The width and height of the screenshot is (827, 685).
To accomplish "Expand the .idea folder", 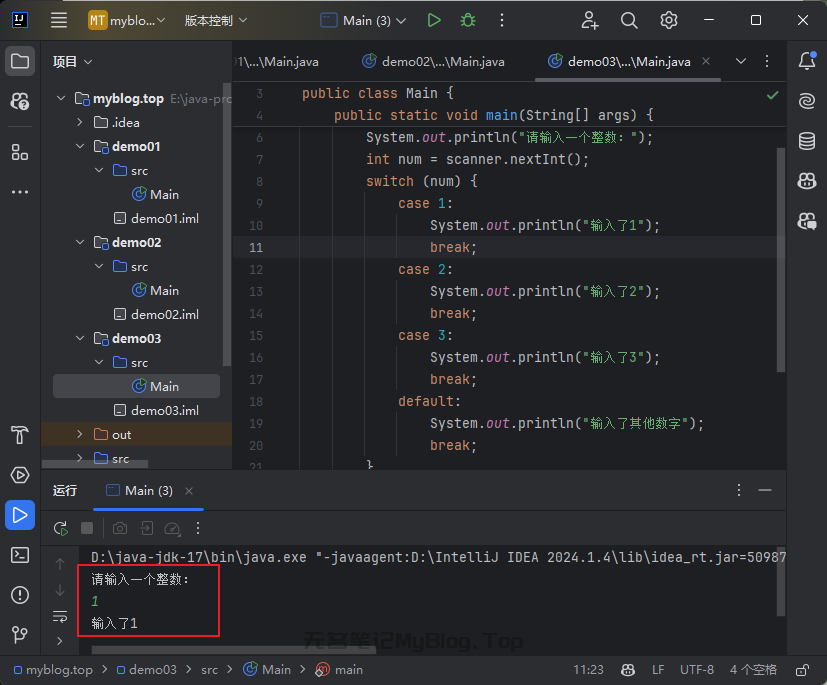I will (80, 122).
